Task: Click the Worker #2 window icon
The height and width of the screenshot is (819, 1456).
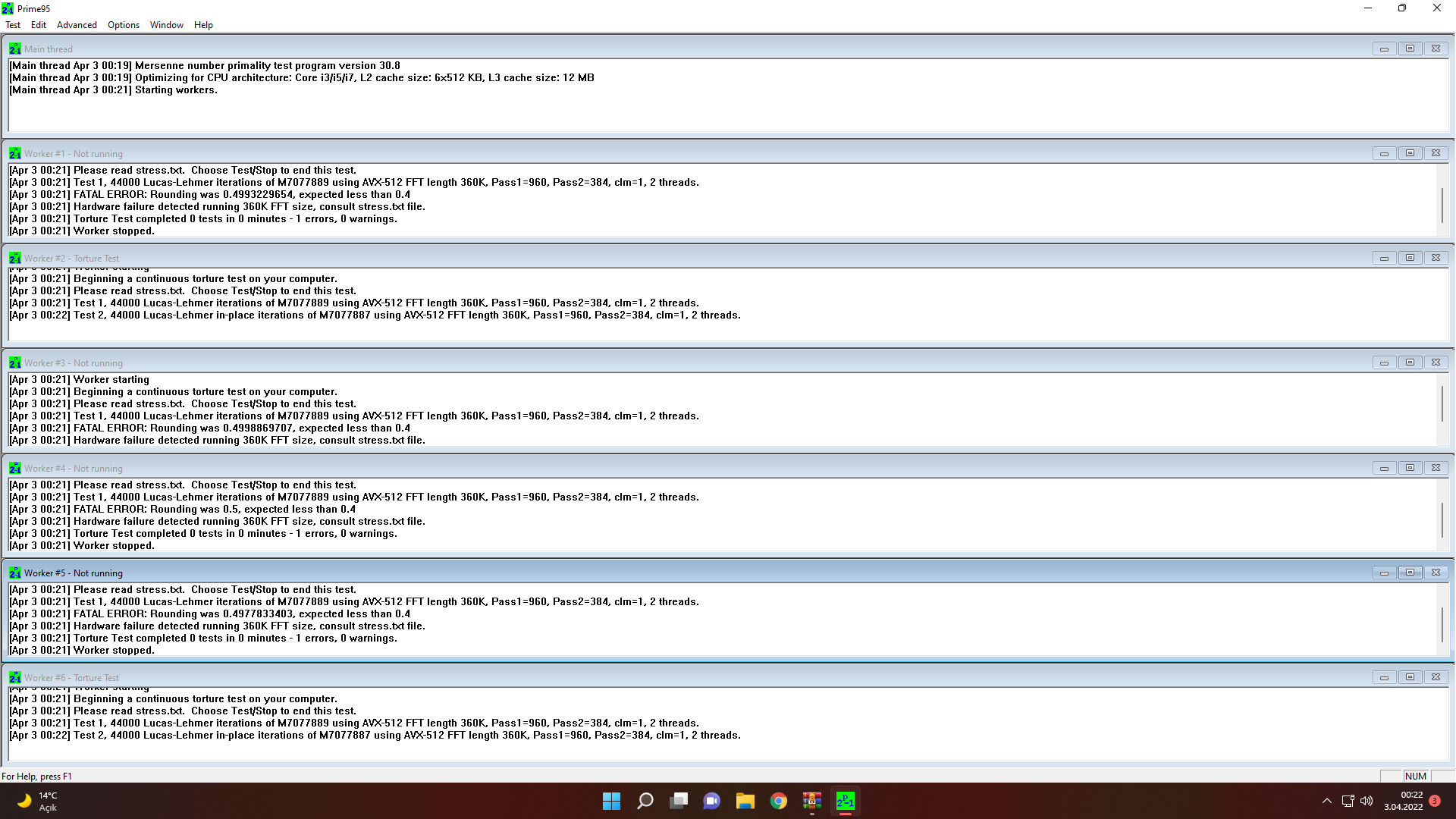Action: [15, 258]
